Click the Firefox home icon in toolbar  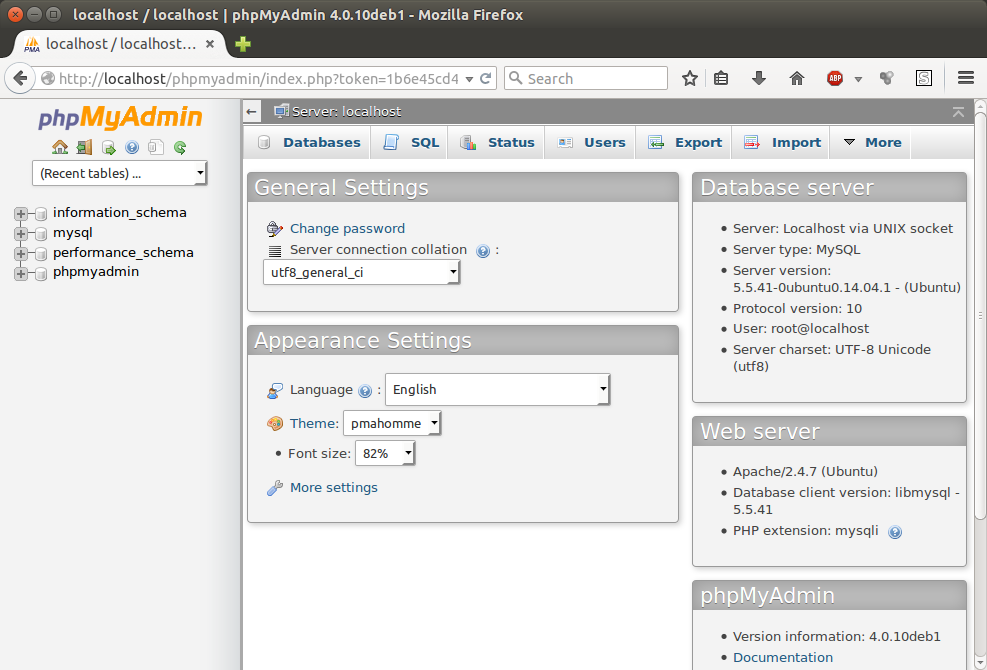pyautogui.click(x=797, y=79)
